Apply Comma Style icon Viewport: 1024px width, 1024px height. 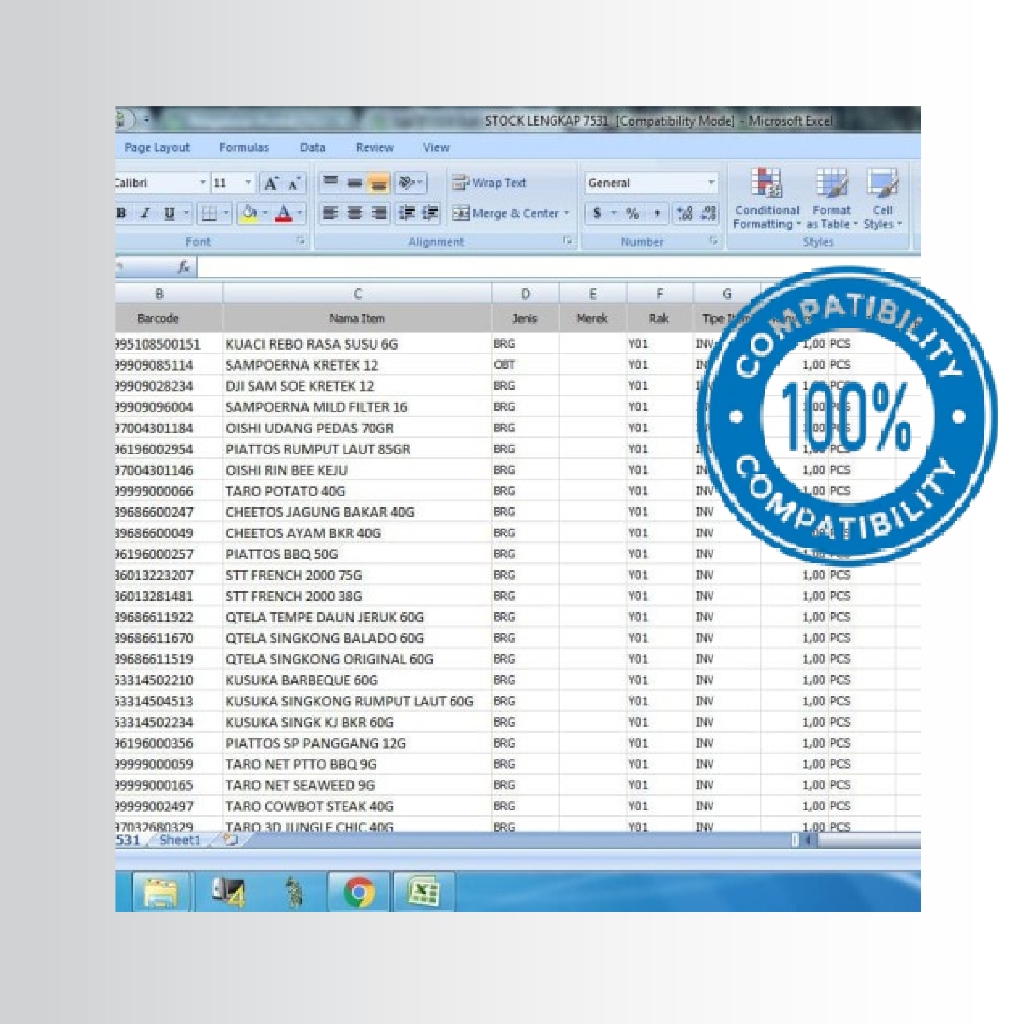(656, 213)
